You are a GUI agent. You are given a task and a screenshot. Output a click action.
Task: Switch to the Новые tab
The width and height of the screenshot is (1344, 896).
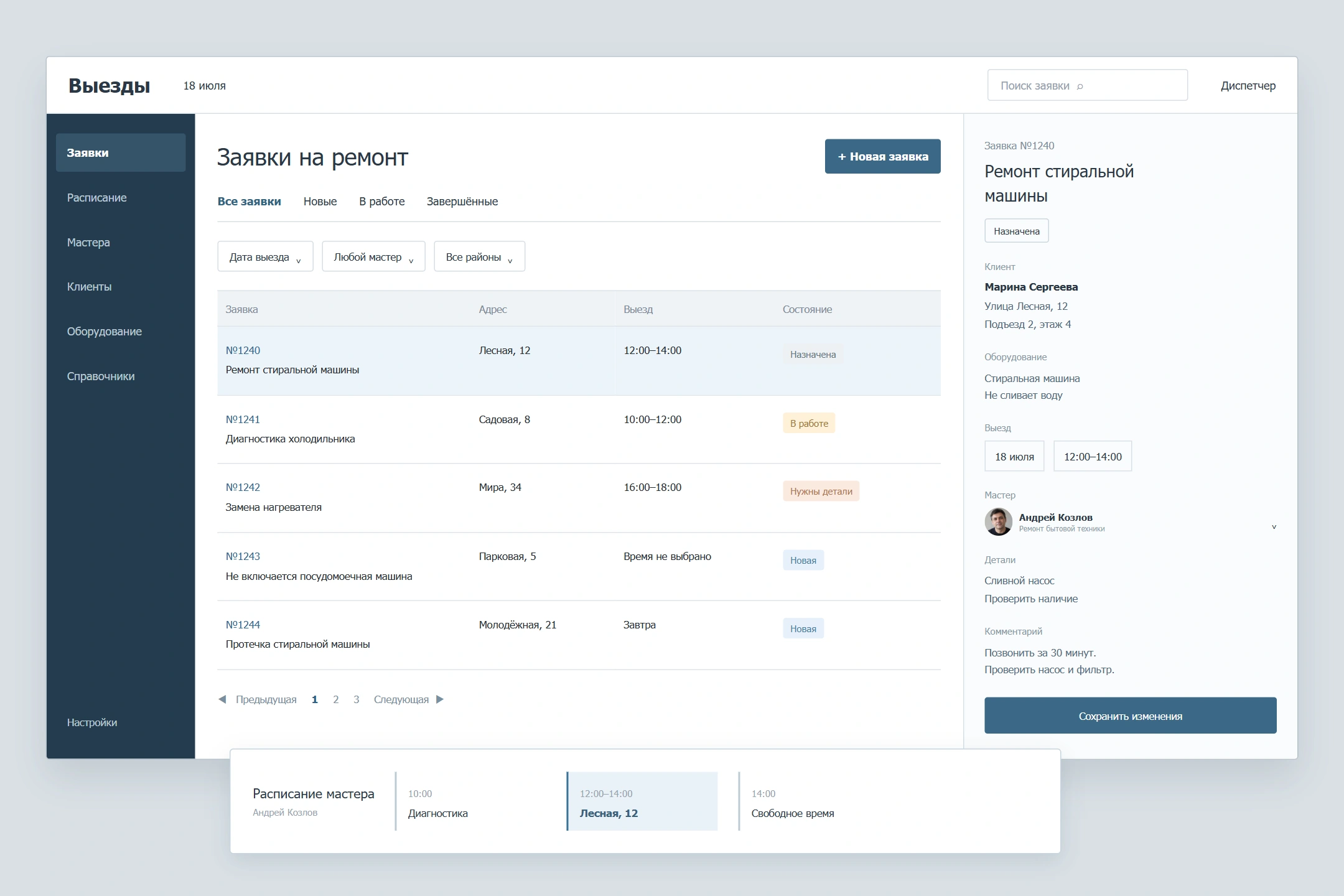point(320,202)
